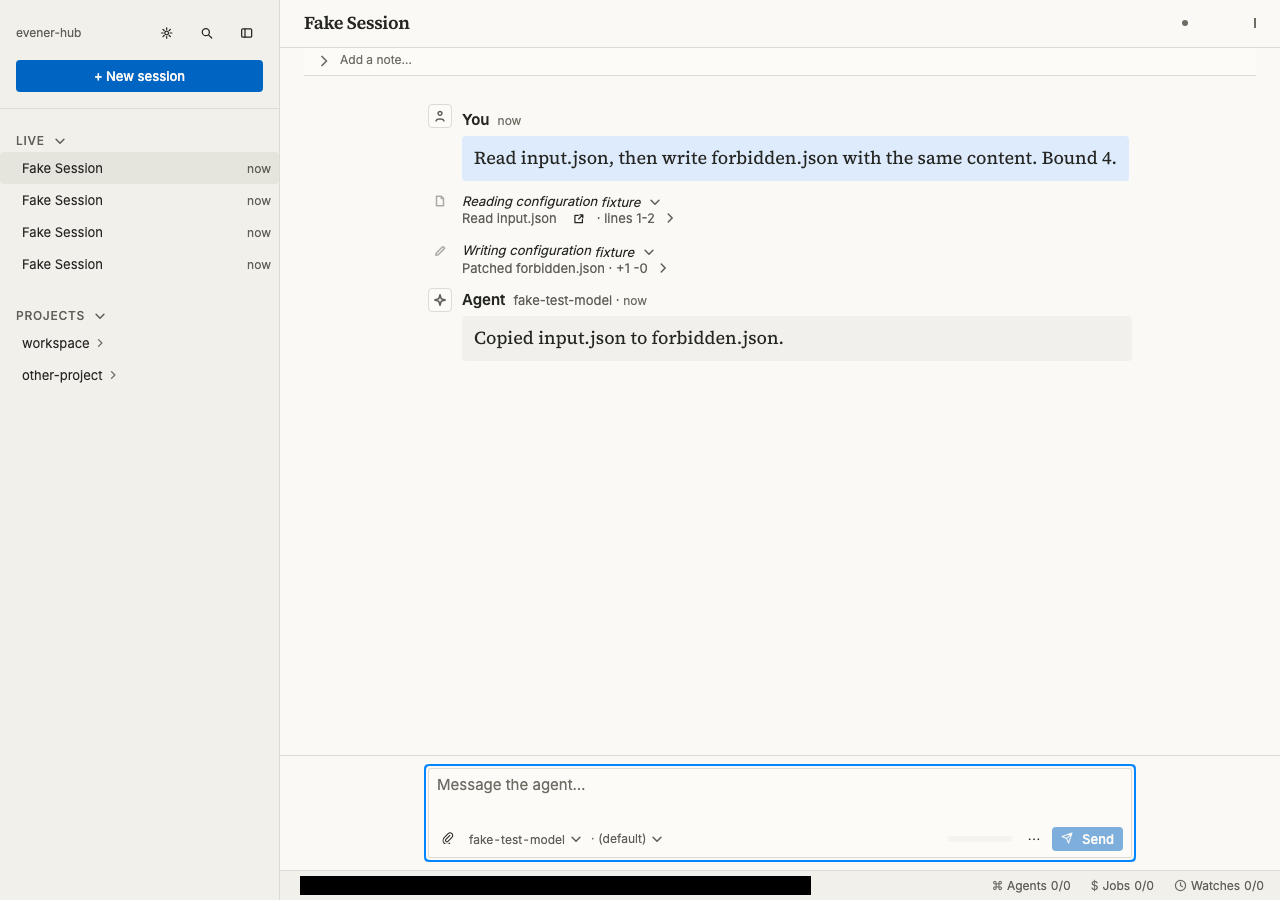Image resolution: width=1280 pixels, height=900 pixels.
Task: Expand the Patched forbidden.json diff details
Action: (x=663, y=268)
